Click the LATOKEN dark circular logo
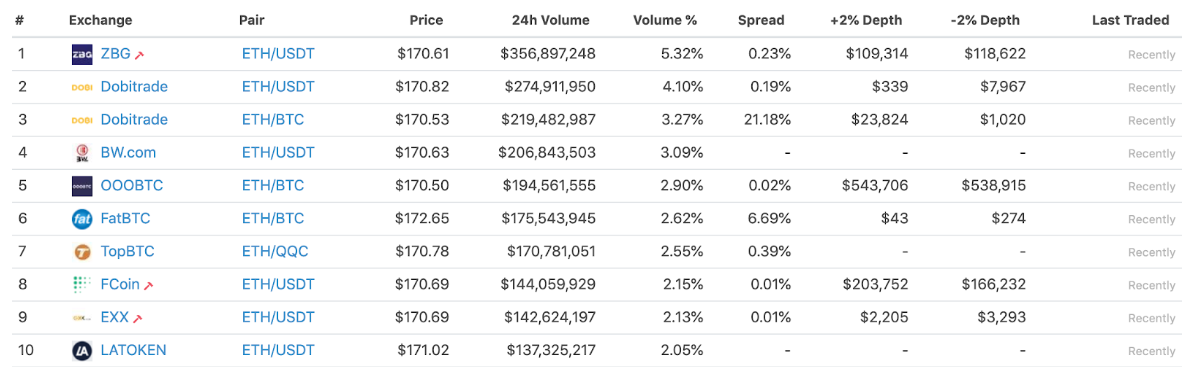The image size is (1196, 377). (x=82, y=350)
